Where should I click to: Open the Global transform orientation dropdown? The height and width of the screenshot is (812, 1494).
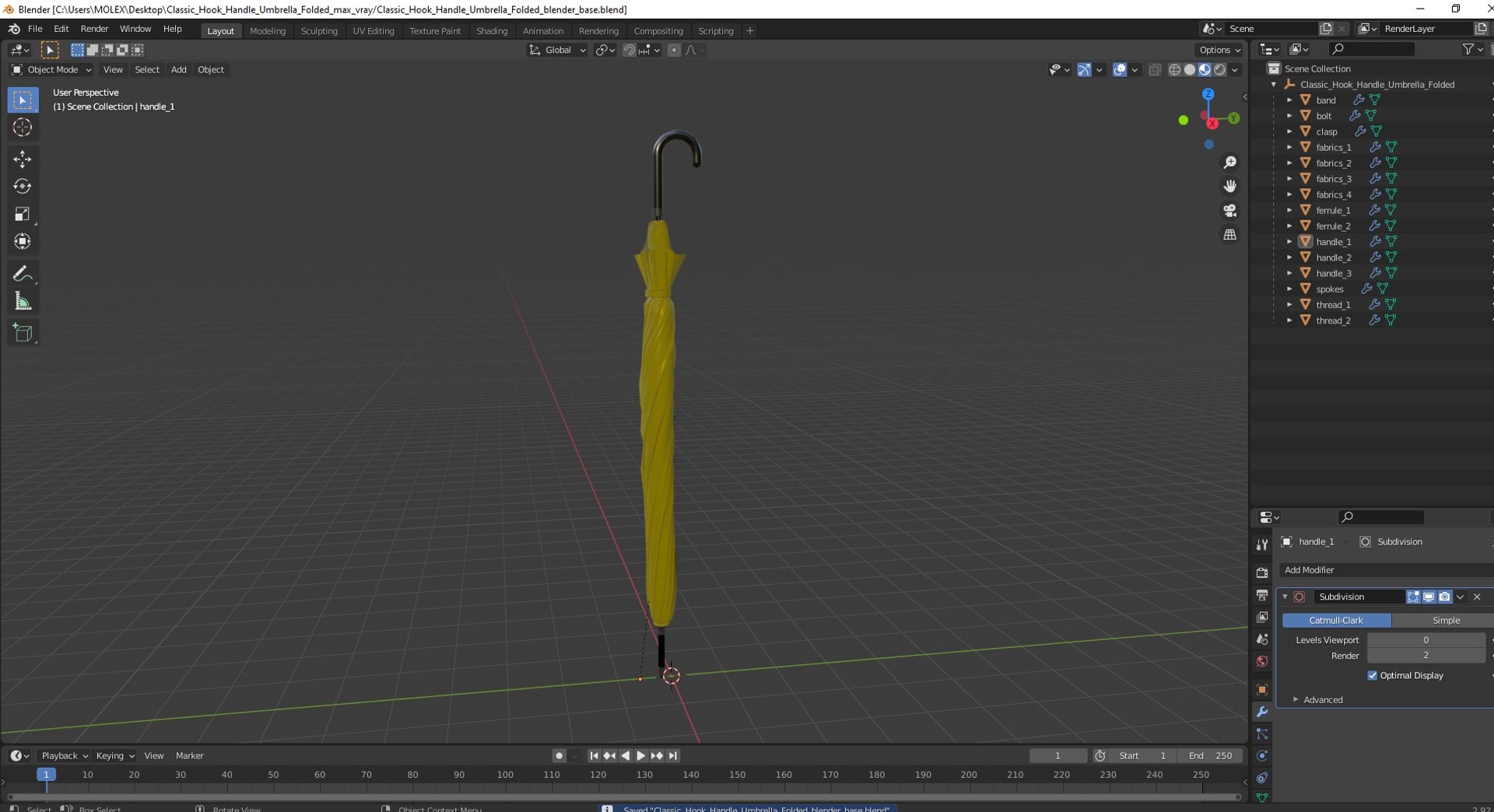(557, 51)
